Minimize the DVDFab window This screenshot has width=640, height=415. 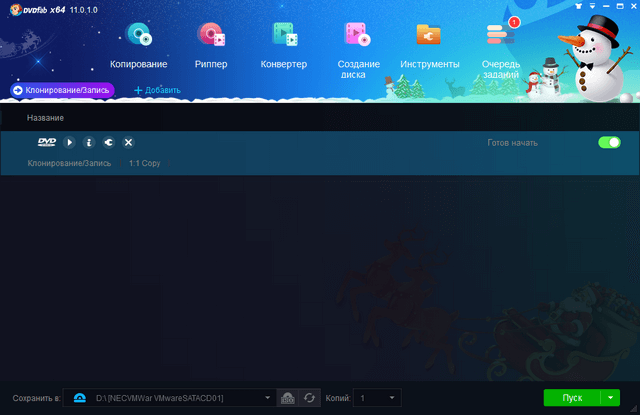pyautogui.click(x=606, y=6)
